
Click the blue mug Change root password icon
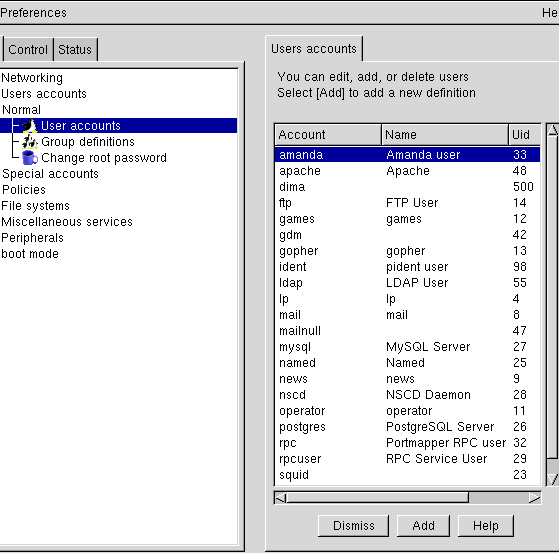point(30,158)
